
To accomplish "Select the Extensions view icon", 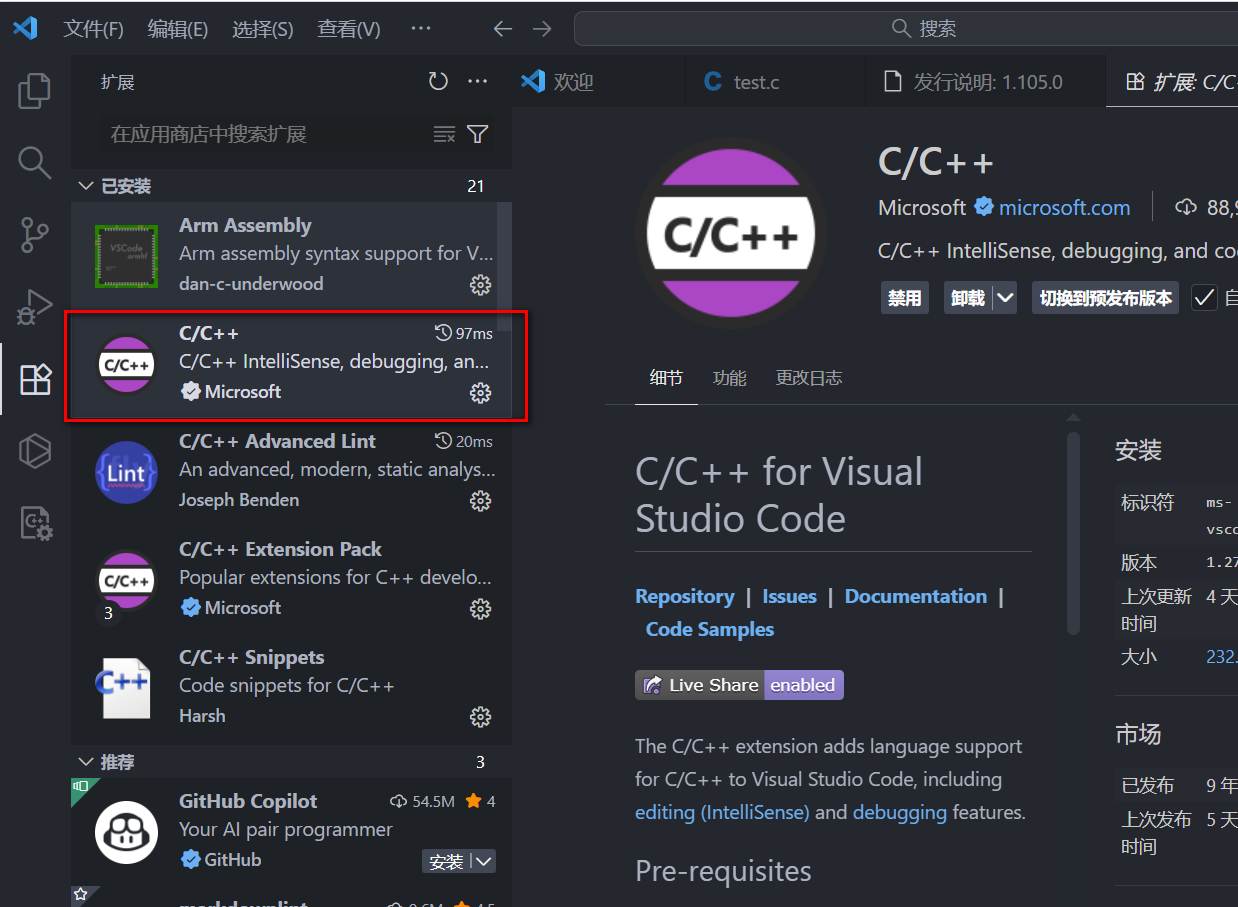I will coord(35,379).
